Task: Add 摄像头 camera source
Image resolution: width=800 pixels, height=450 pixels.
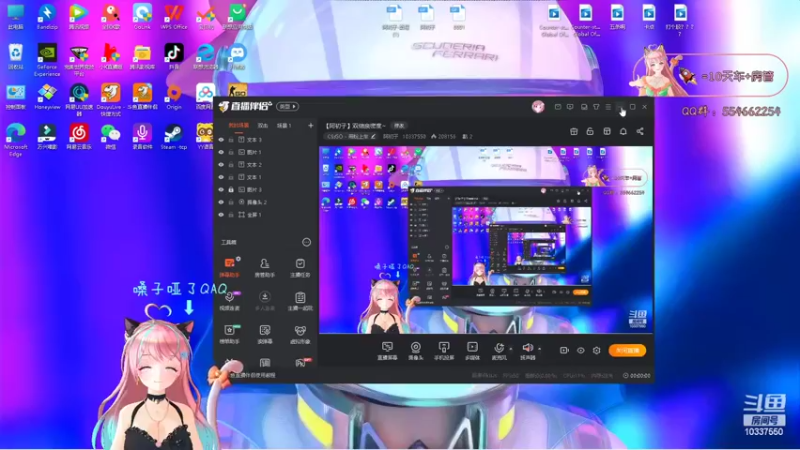Action: click(x=416, y=351)
